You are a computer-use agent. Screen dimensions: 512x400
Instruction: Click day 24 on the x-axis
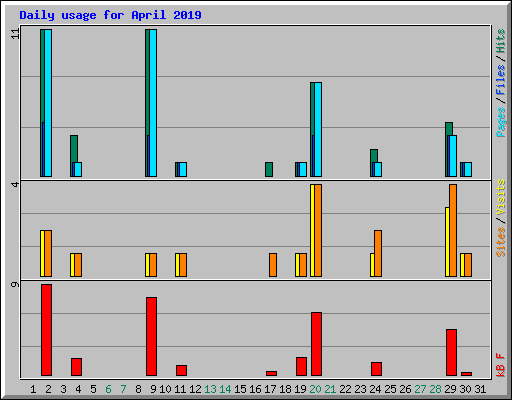click(375, 389)
